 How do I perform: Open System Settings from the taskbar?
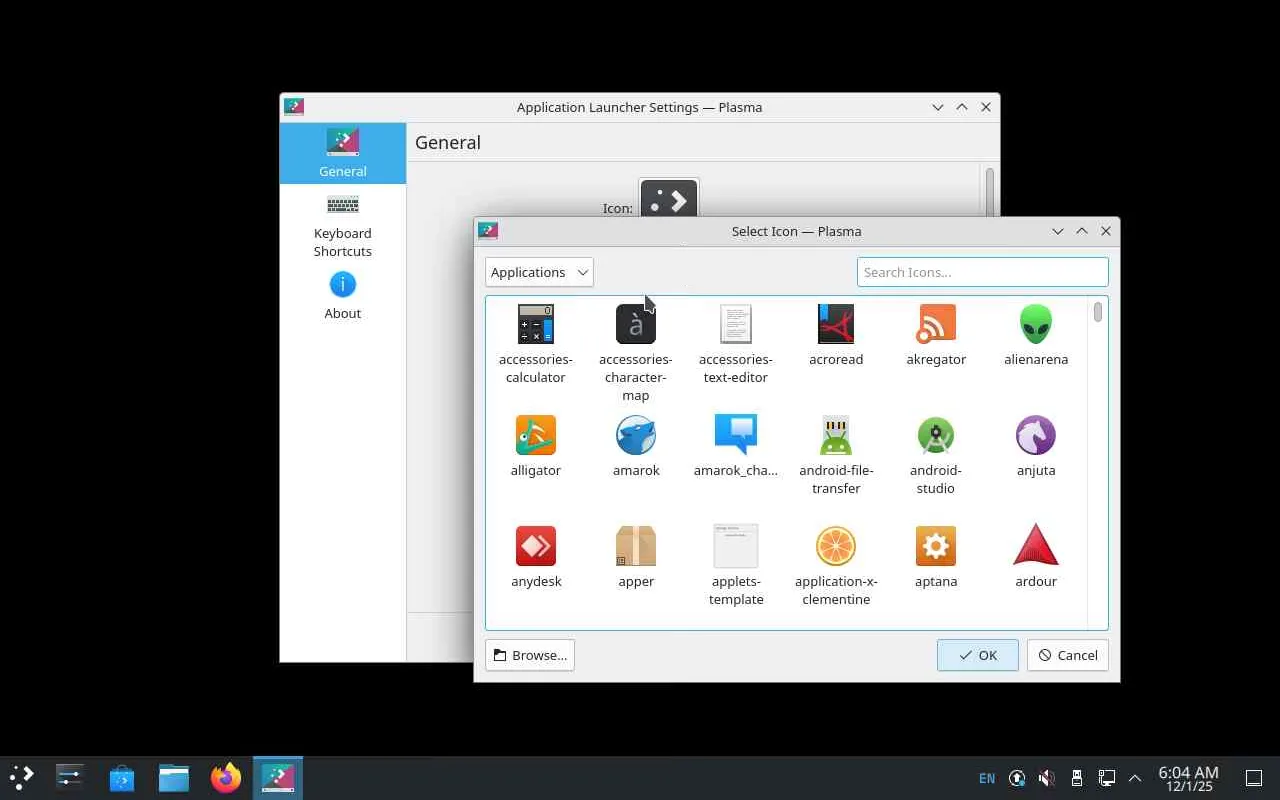pos(70,777)
